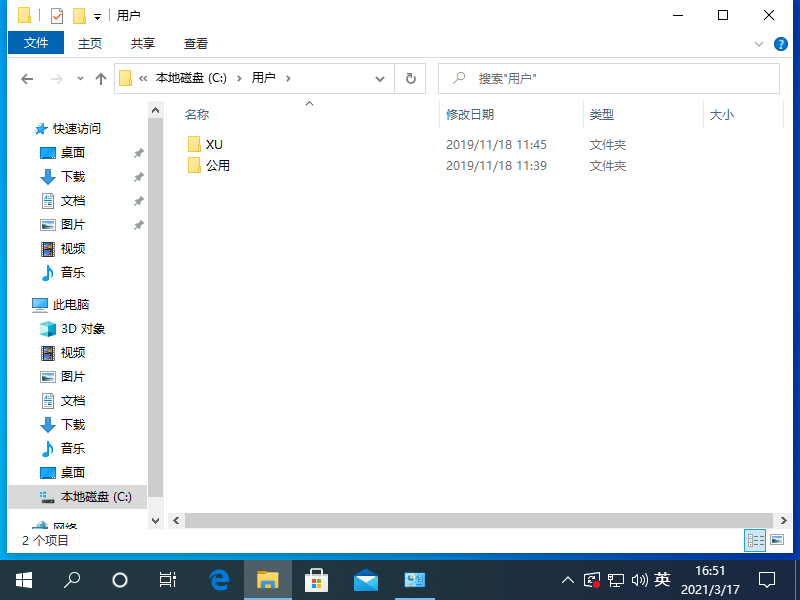Sort by 修改日期 column header
Image resolution: width=800 pixels, height=600 pixels.
click(x=470, y=114)
